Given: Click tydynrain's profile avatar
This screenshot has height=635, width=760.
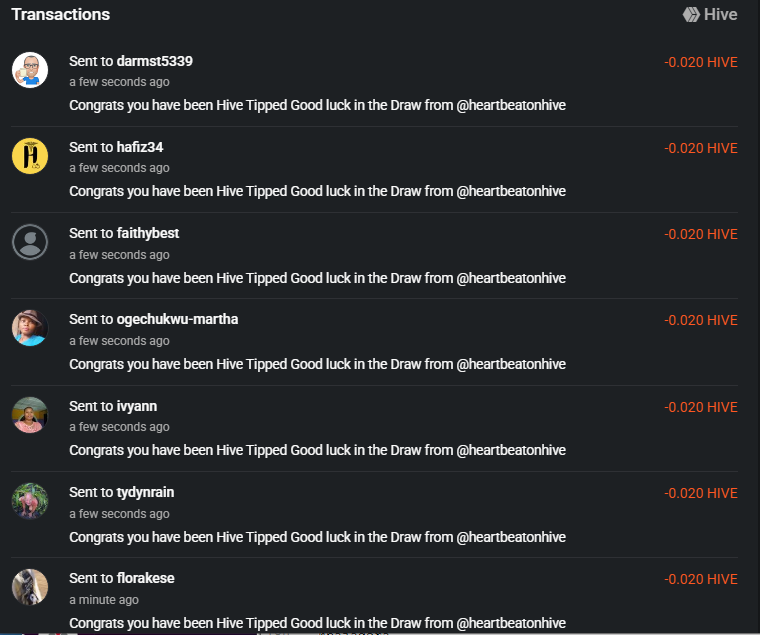Looking at the screenshot, I should (30, 501).
